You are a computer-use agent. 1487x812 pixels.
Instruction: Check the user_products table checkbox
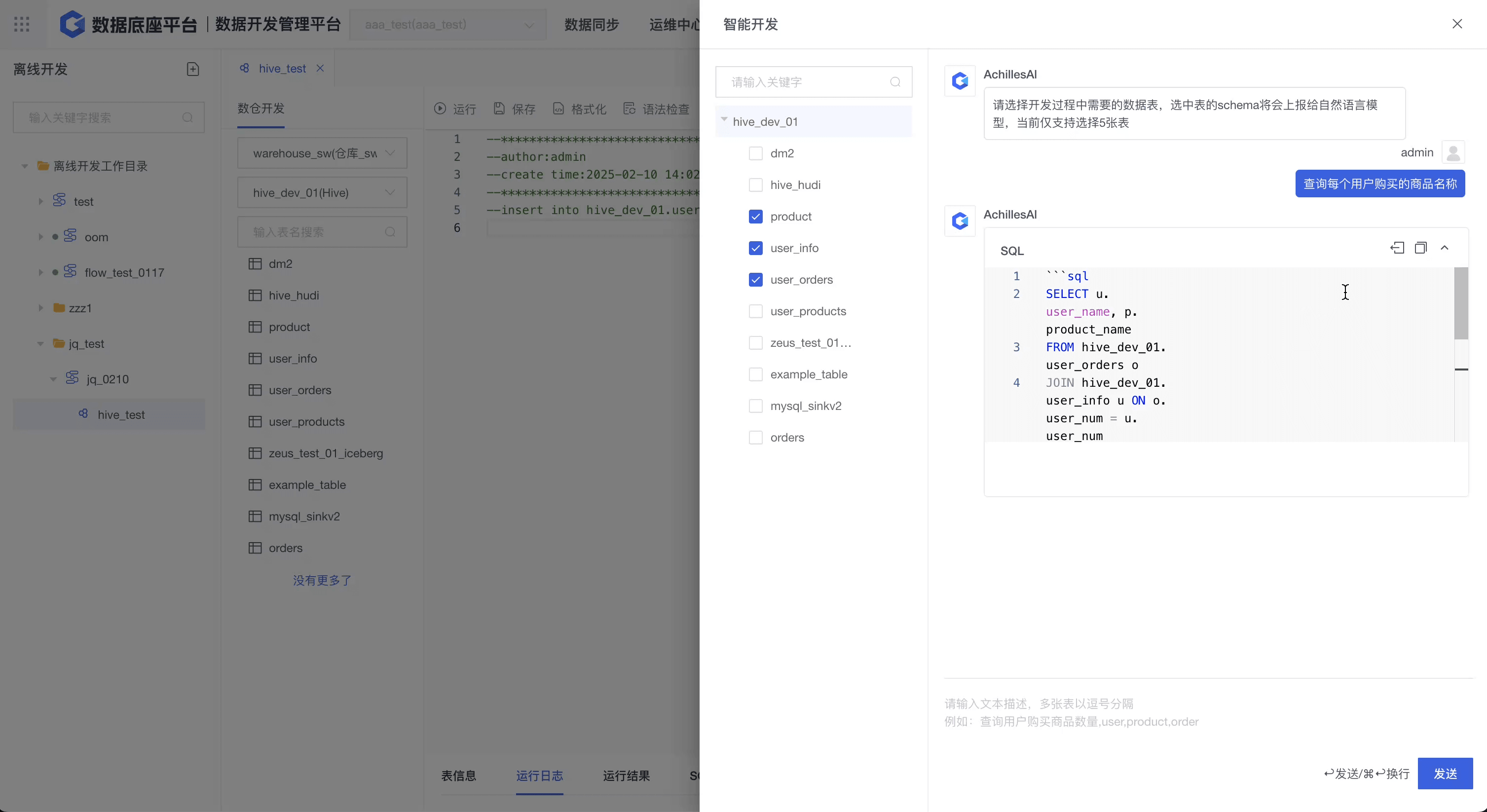pyautogui.click(x=755, y=311)
